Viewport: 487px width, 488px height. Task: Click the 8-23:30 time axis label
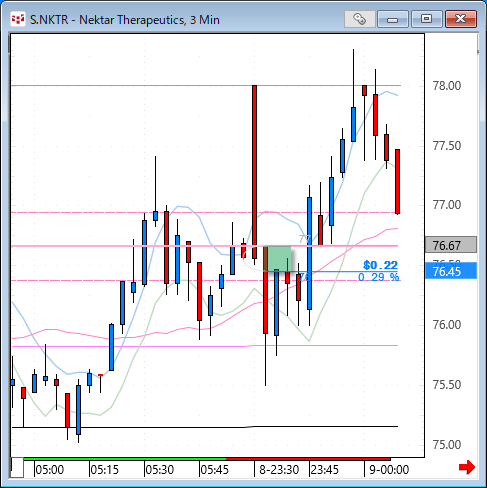point(279,470)
